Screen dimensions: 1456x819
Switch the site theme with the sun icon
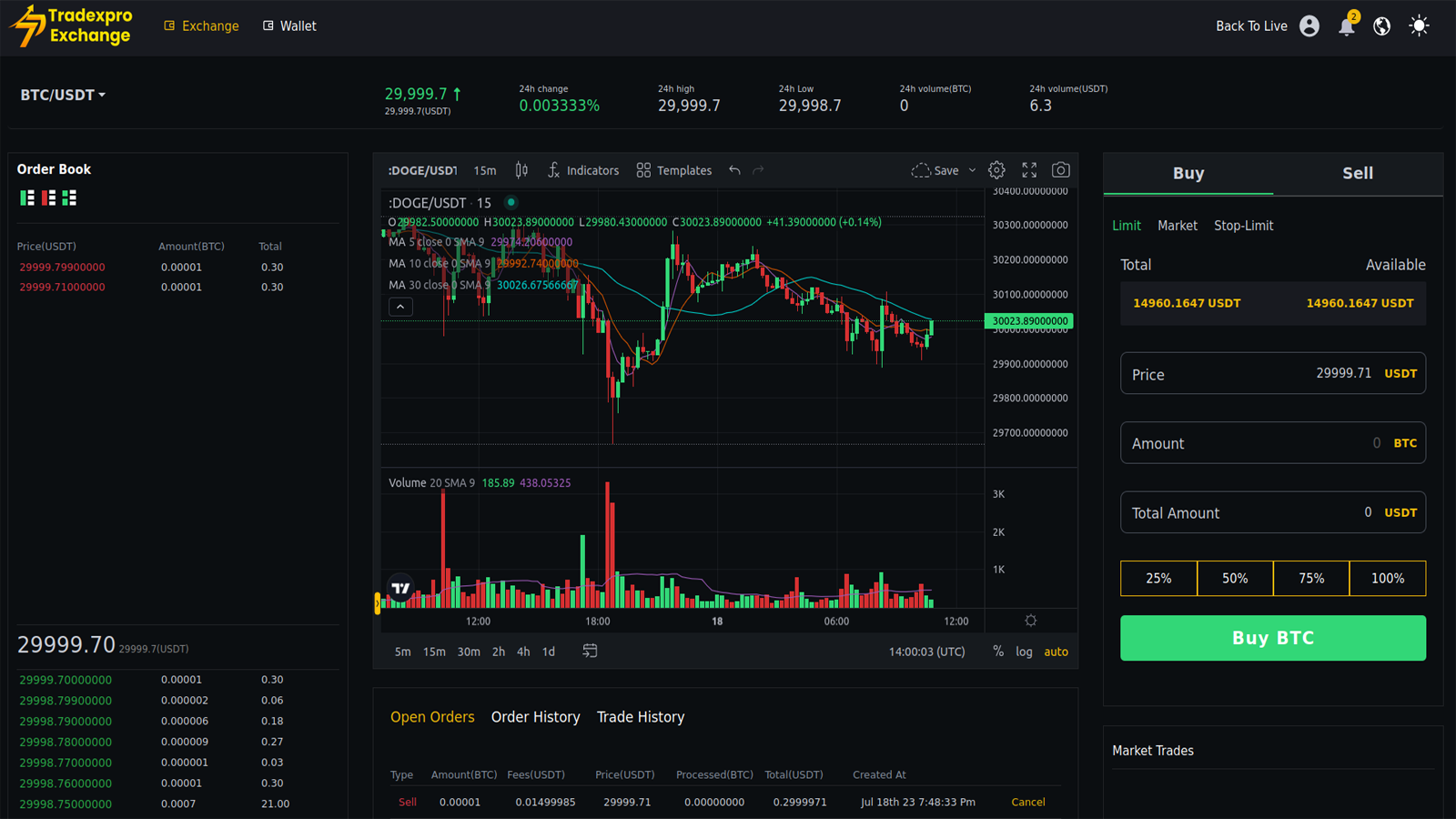[x=1418, y=25]
